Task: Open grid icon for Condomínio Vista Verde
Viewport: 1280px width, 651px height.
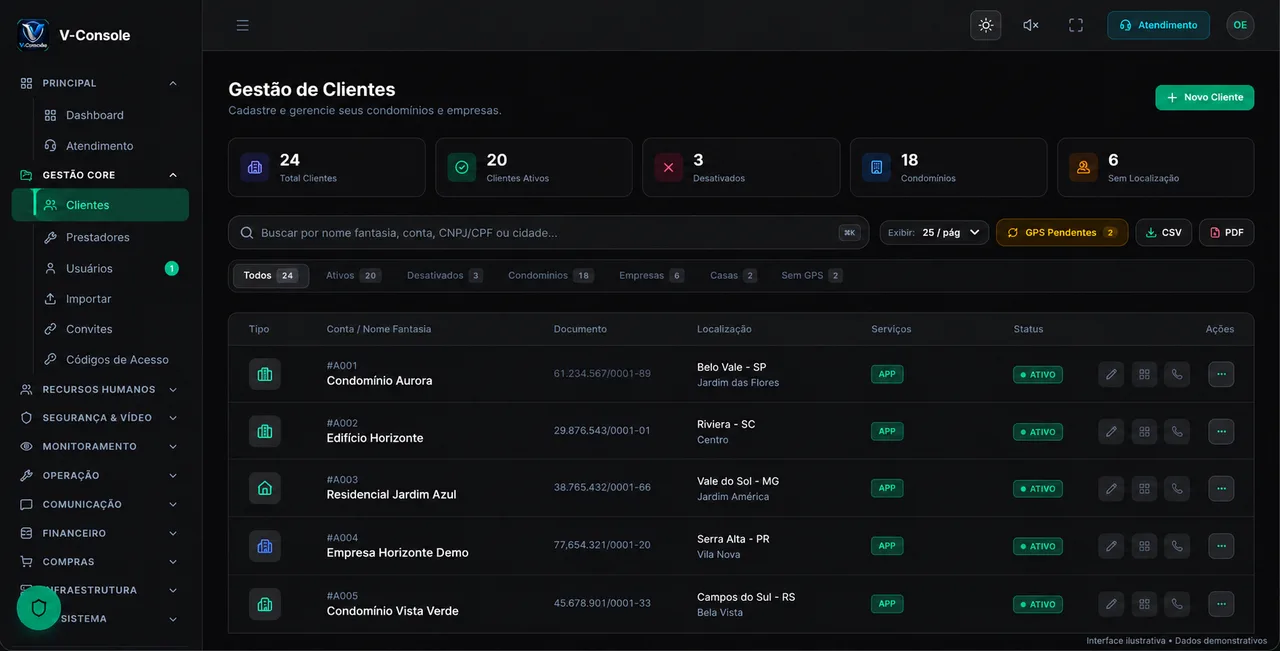Action: click(1144, 605)
